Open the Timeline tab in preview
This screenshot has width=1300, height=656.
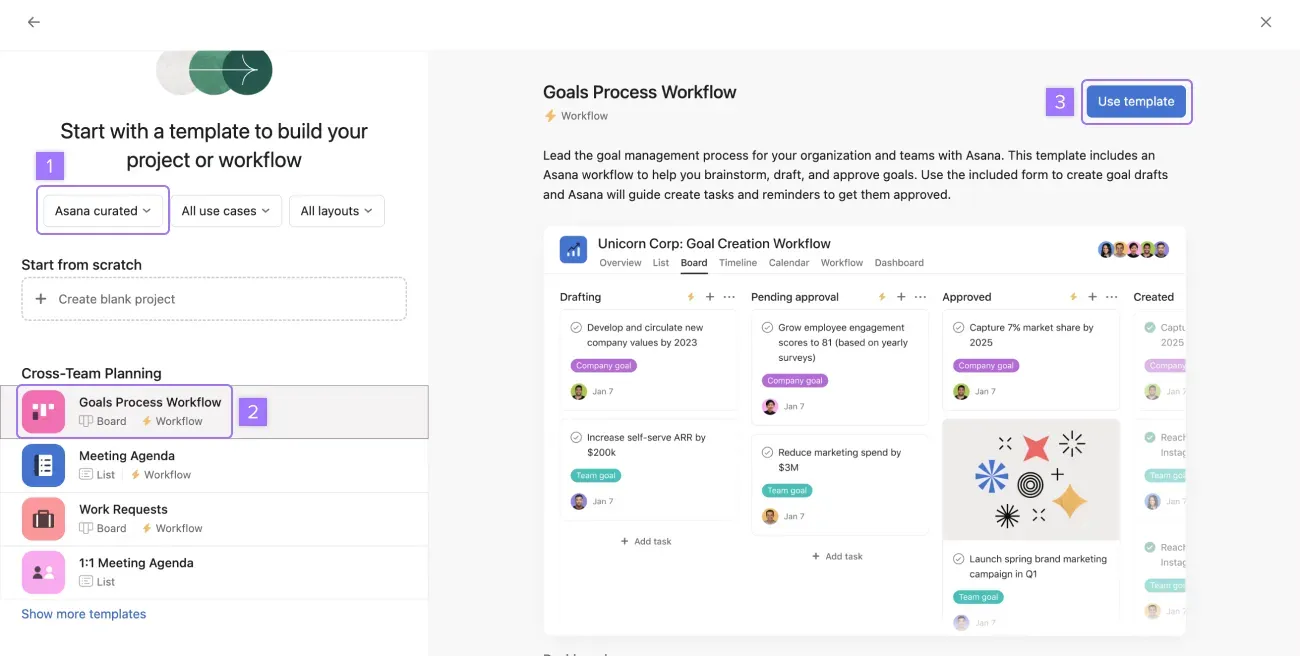(738, 263)
